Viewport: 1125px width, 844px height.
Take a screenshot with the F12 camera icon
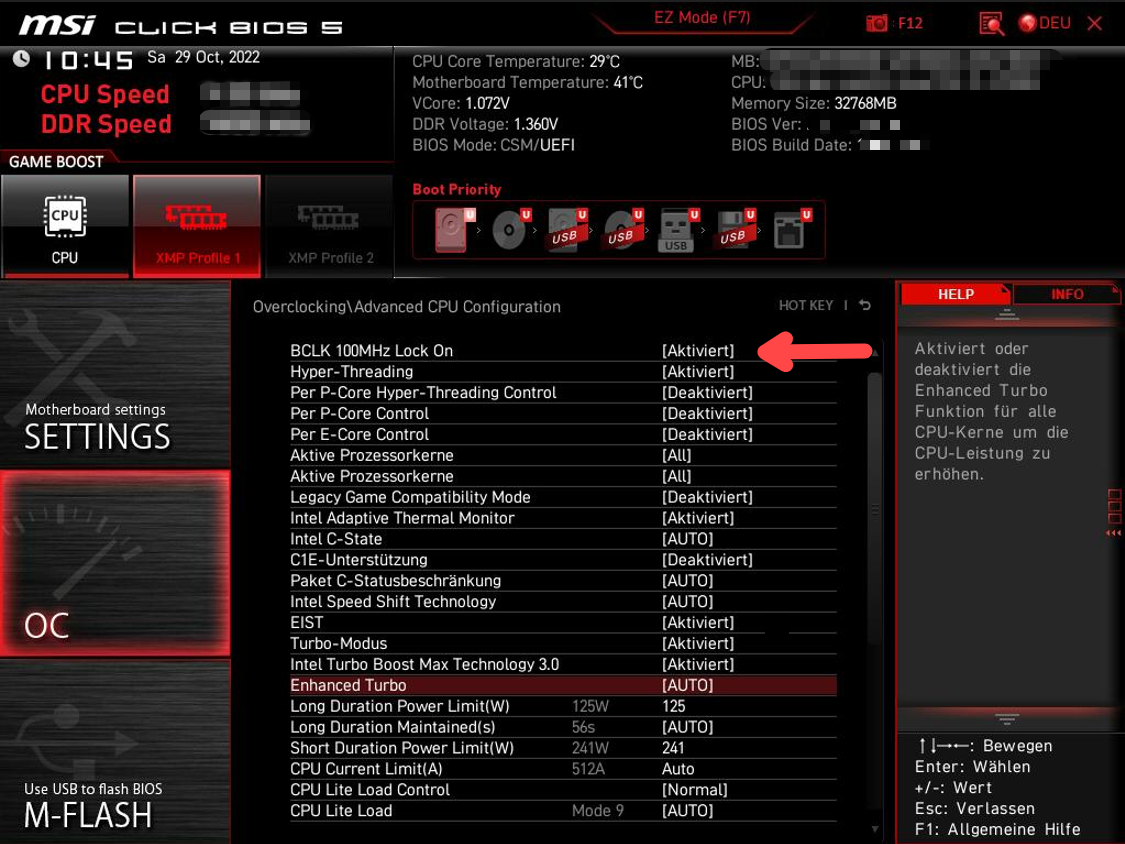(x=876, y=24)
